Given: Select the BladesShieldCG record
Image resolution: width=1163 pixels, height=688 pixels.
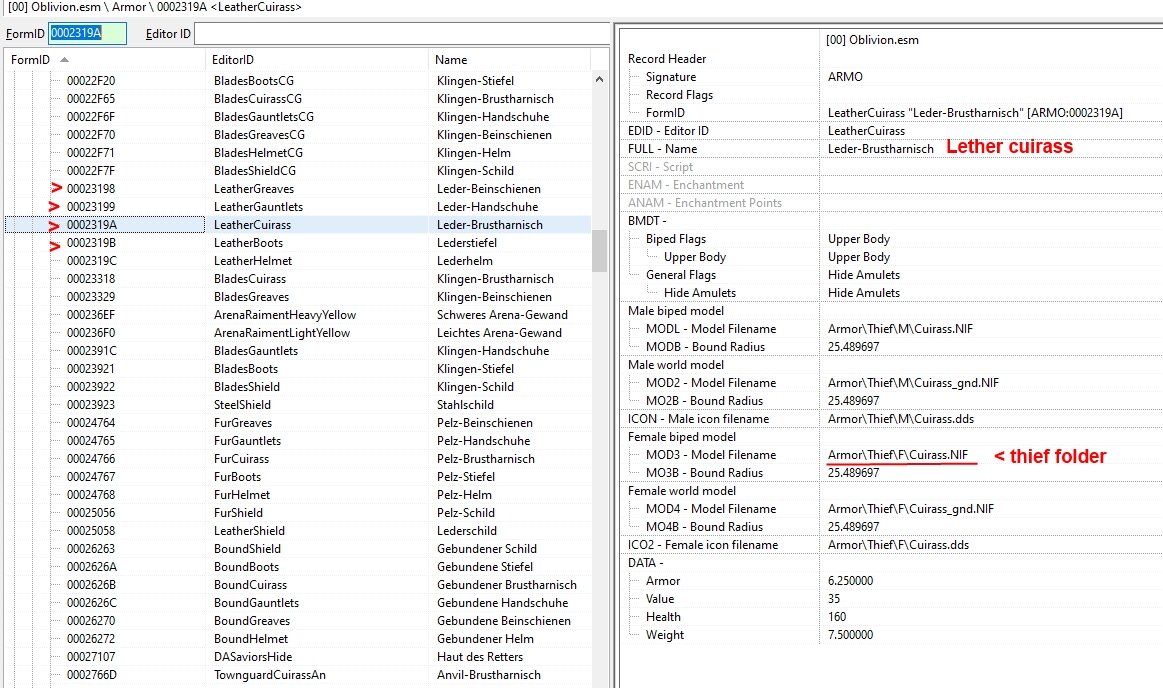Looking at the screenshot, I should [x=298, y=171].
